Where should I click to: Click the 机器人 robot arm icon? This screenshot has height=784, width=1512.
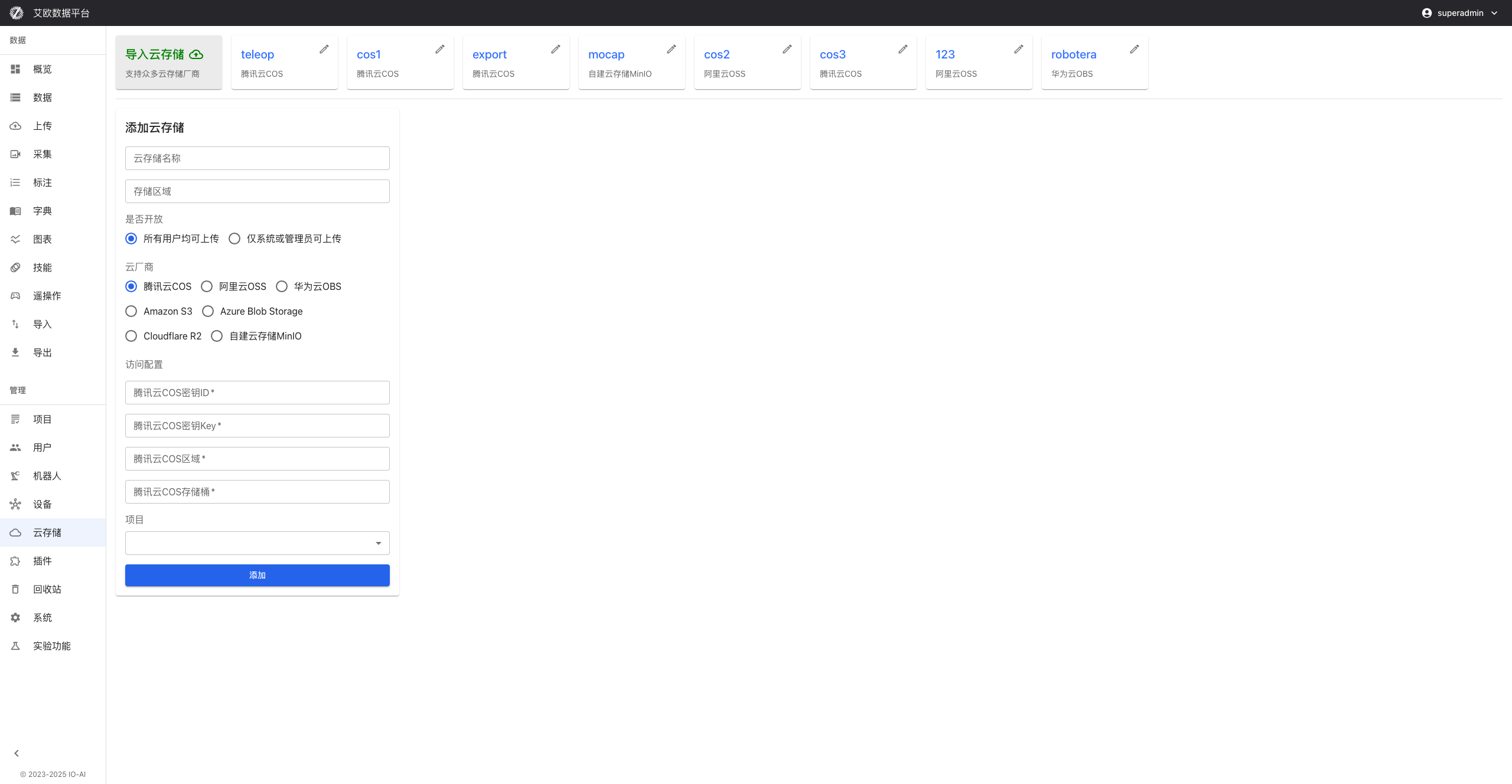(15, 476)
